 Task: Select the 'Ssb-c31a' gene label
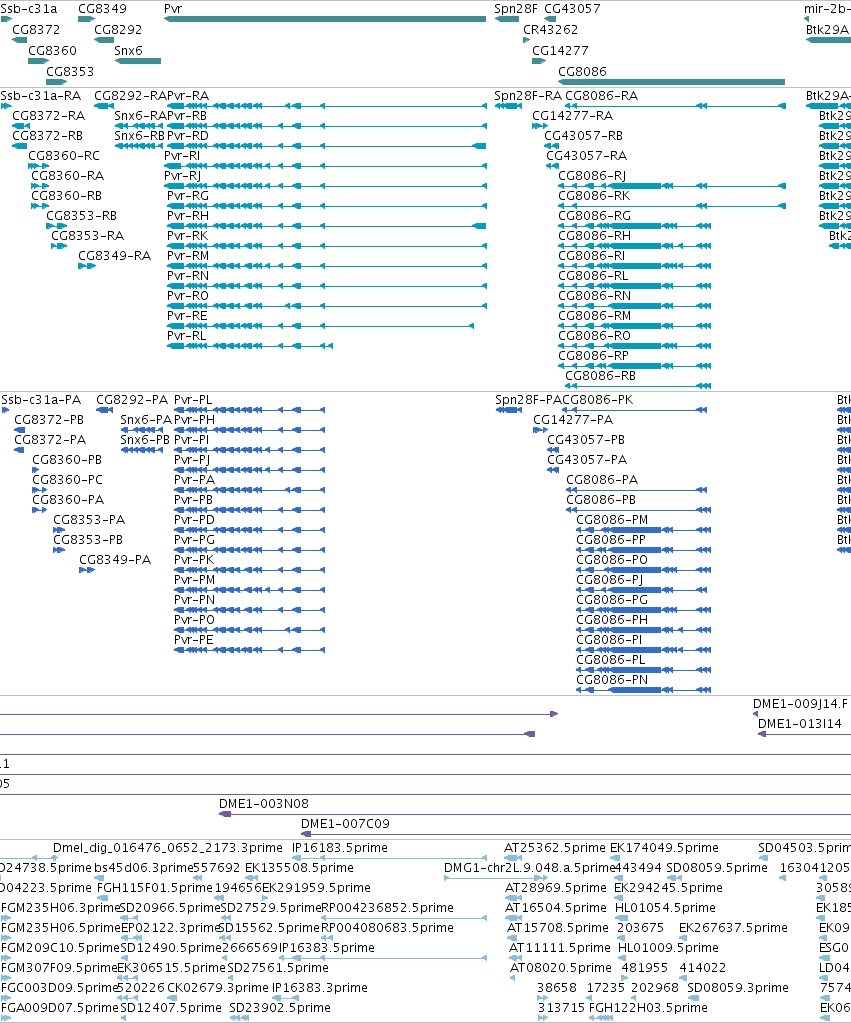pyautogui.click(x=29, y=9)
